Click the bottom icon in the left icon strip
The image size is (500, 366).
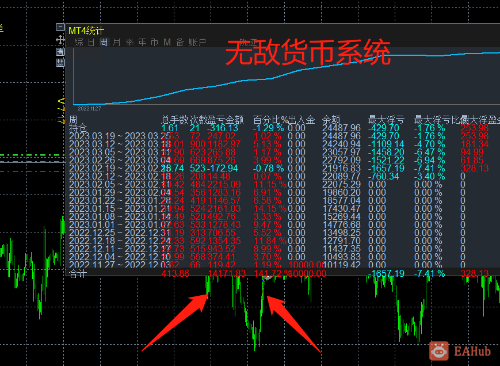pyautogui.click(x=60, y=63)
